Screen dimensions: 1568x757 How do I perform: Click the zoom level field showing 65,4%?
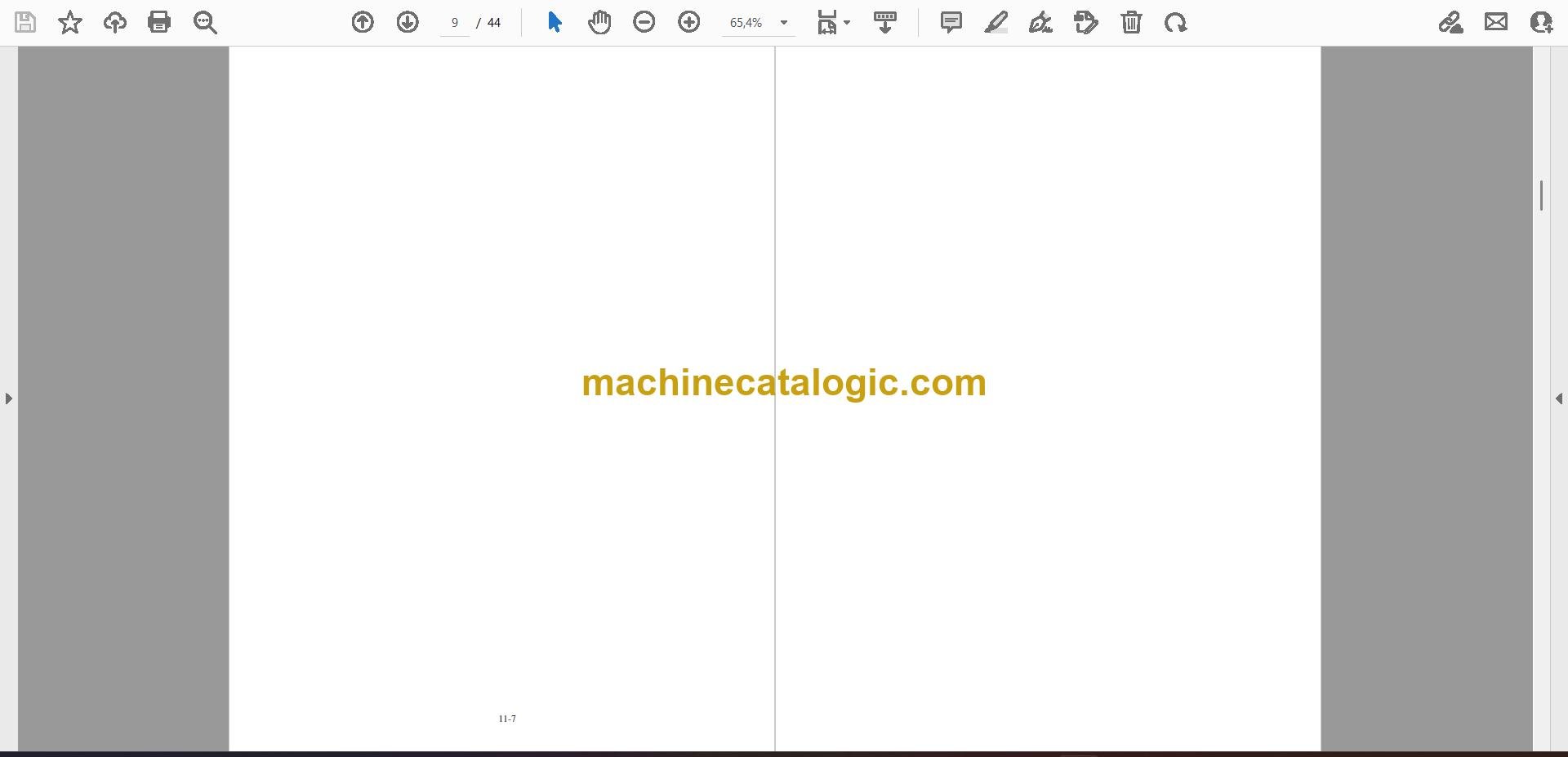pos(746,23)
